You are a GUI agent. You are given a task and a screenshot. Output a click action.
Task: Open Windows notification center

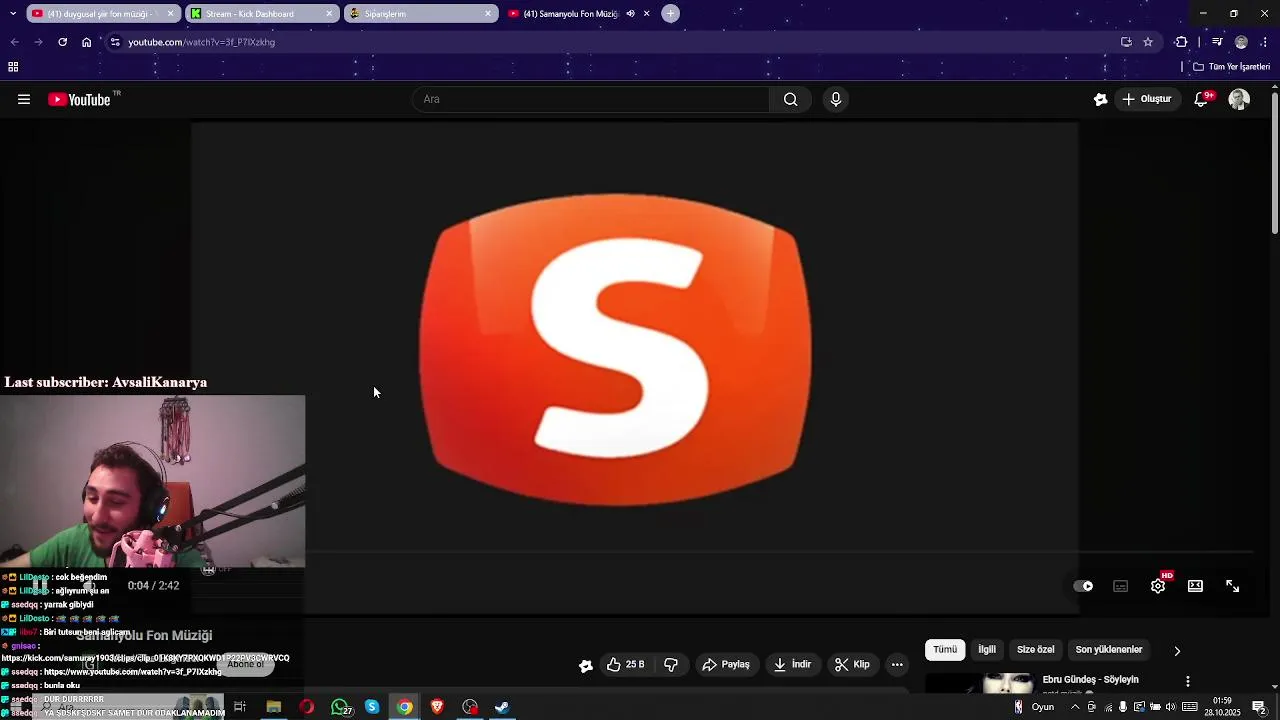(1260, 707)
